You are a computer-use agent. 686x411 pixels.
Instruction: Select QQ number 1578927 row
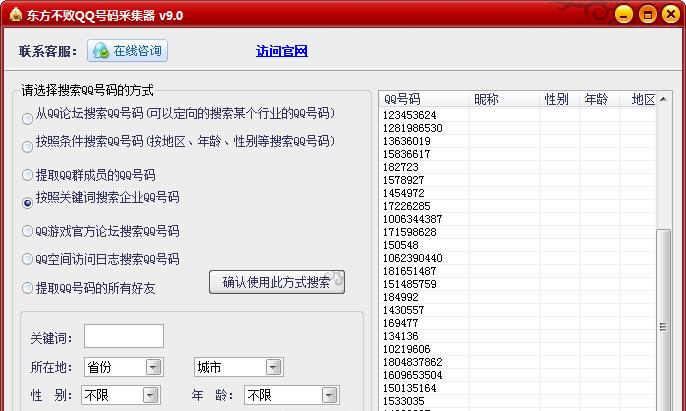point(518,180)
